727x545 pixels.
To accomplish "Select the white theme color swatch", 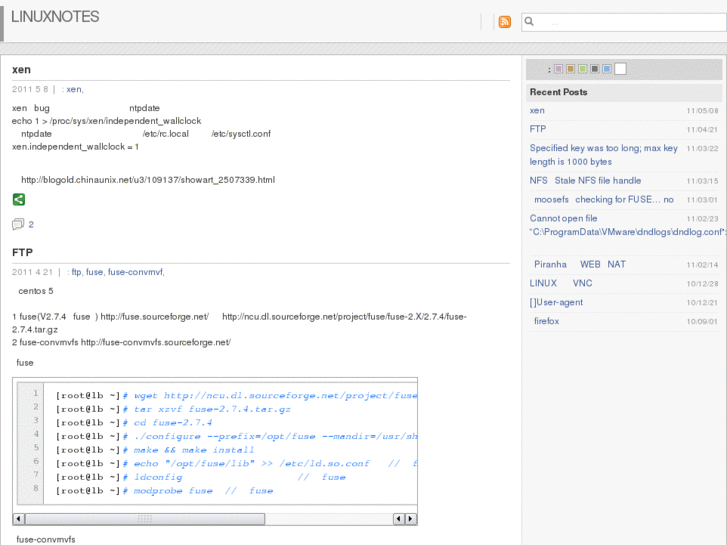I will click(x=620, y=69).
